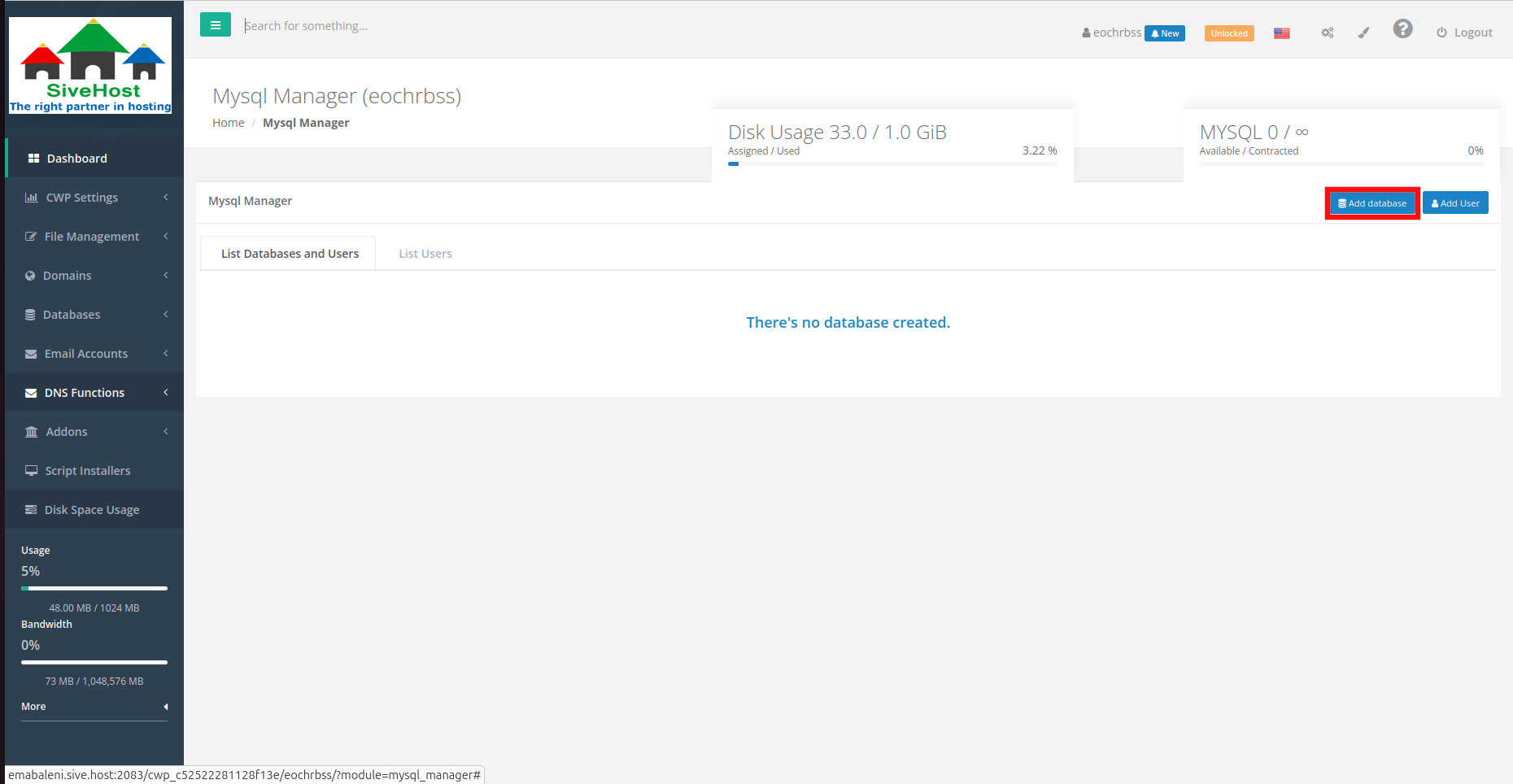This screenshot has height=784, width=1513.
Task: Select the List Databases and Users tab
Action: click(289, 254)
